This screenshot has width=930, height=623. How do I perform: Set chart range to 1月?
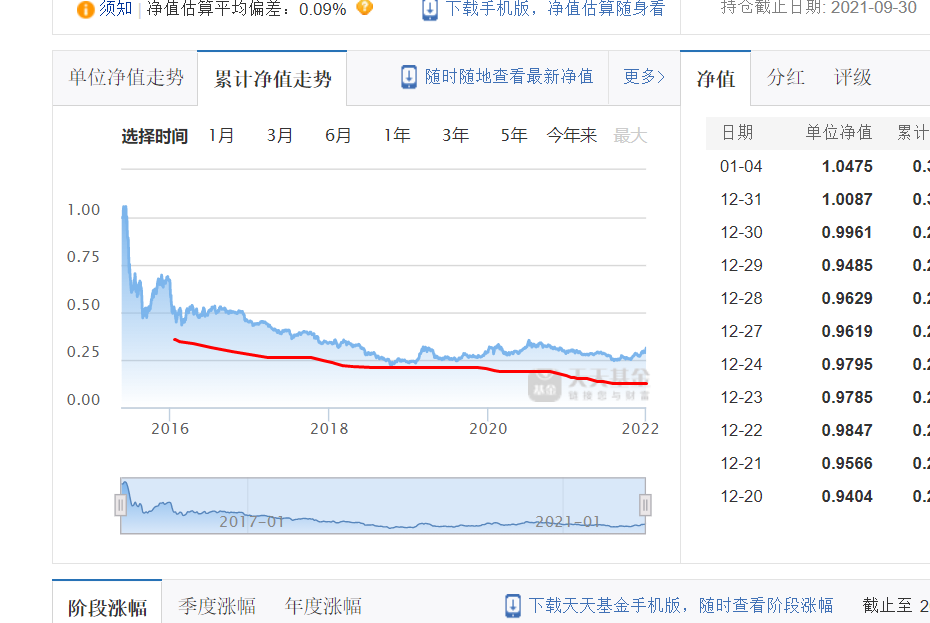pyautogui.click(x=221, y=135)
